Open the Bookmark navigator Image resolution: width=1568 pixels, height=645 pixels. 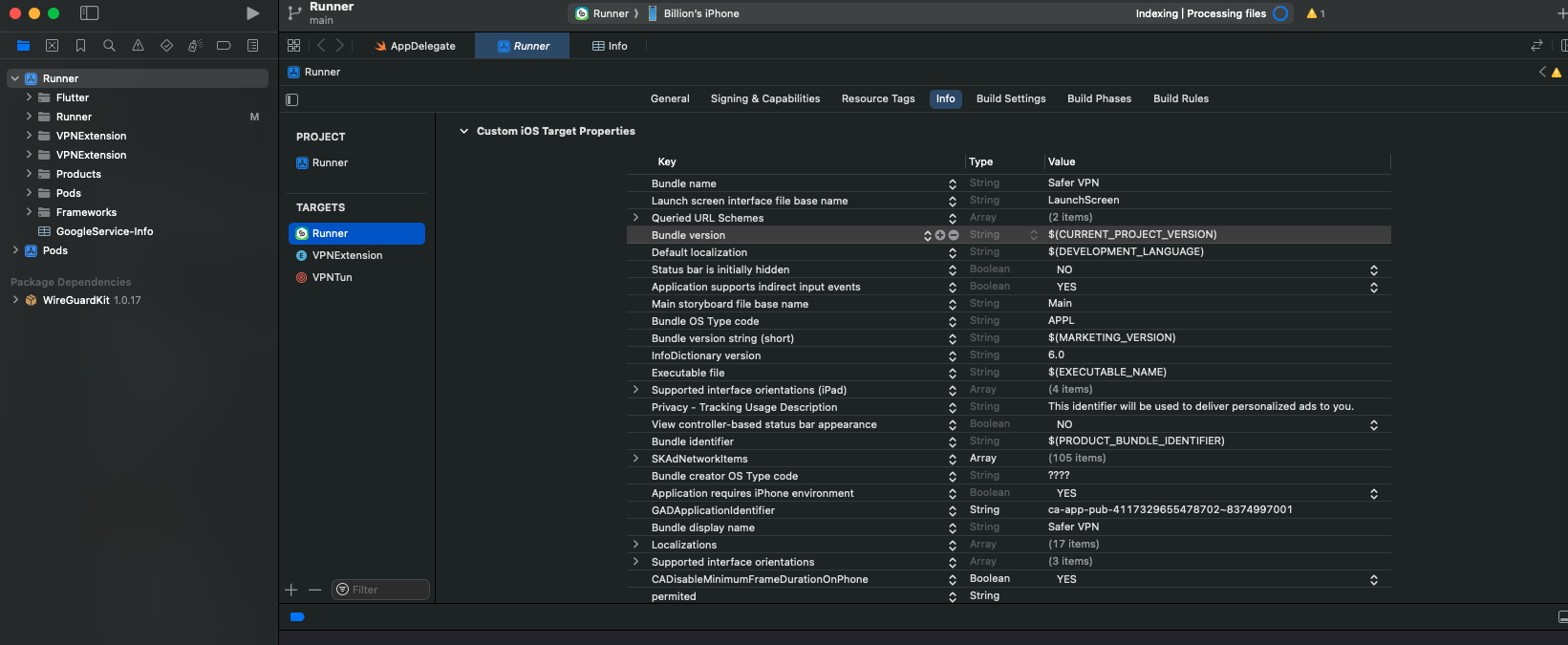pyautogui.click(x=81, y=46)
